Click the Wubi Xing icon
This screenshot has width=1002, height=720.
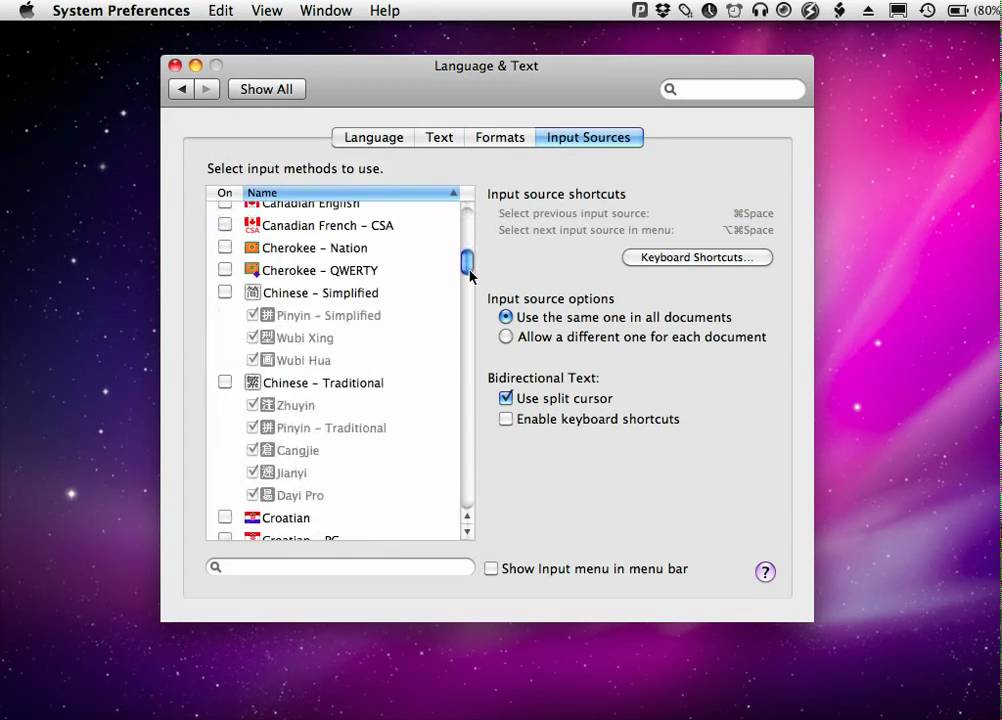coord(267,337)
